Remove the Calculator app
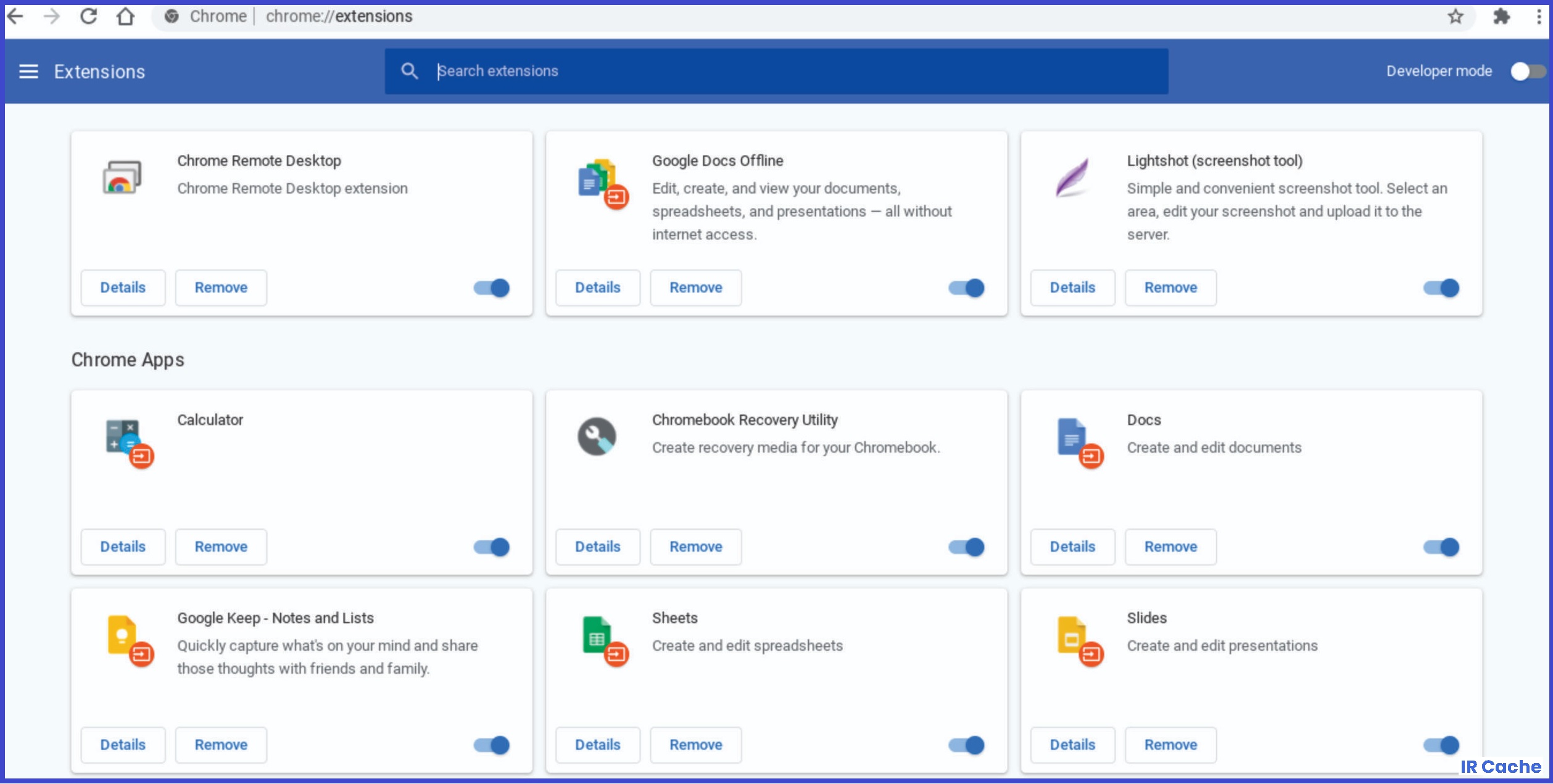The height and width of the screenshot is (784, 1553). coord(221,547)
